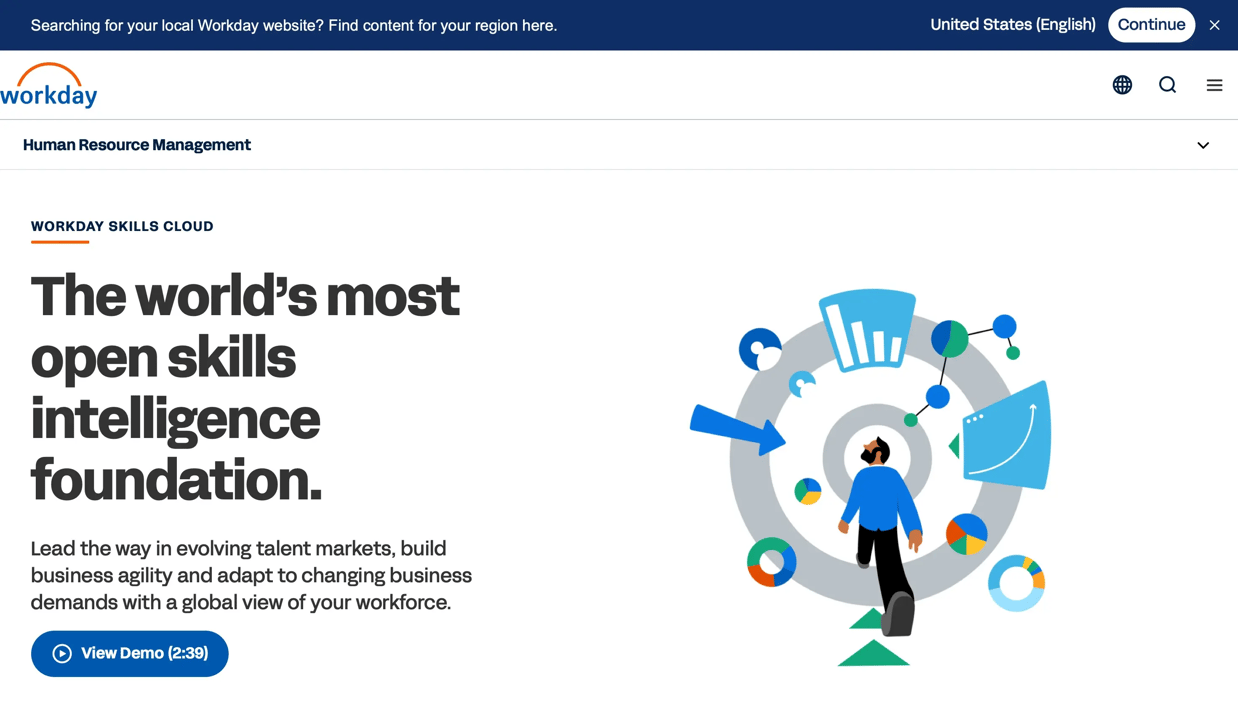Start the View Demo (2:39) video
This screenshot has height=706, width=1238.
click(130, 653)
